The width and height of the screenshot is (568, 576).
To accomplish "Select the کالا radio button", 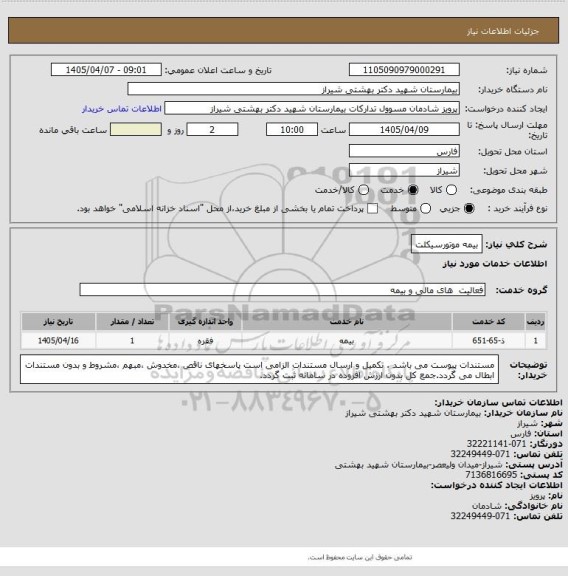I will pos(451,190).
